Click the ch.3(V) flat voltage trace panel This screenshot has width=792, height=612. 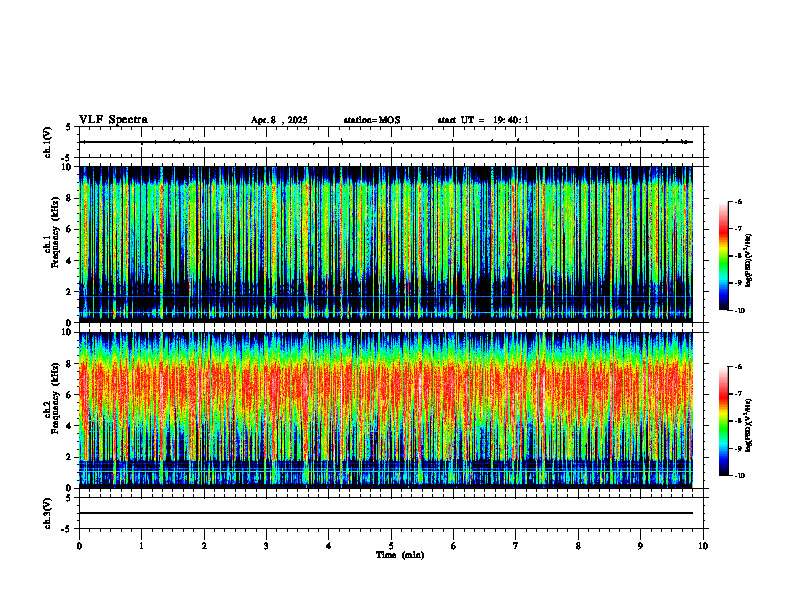pyautogui.click(x=391, y=513)
